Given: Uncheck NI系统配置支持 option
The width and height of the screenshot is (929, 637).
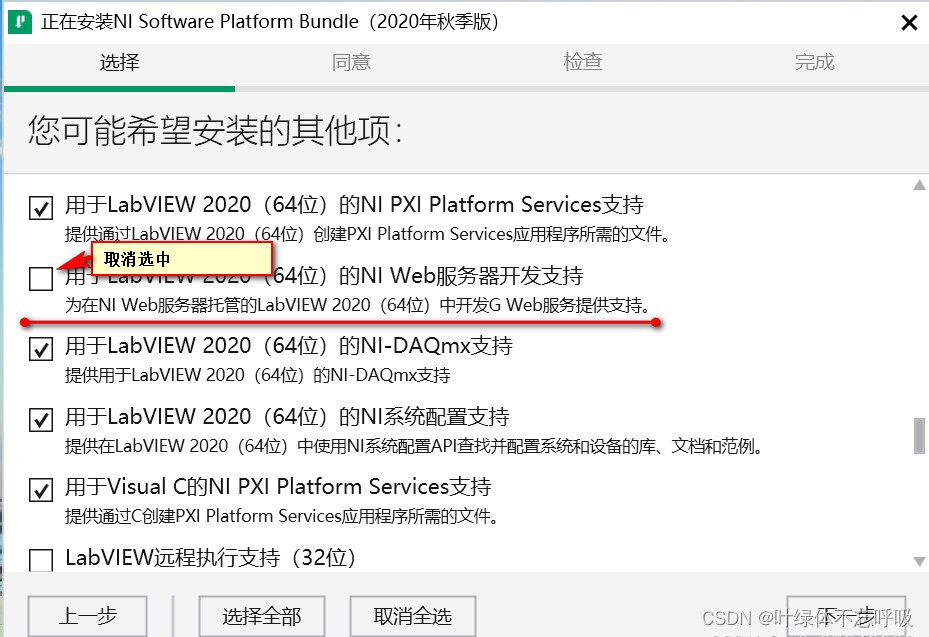Looking at the screenshot, I should tap(40, 419).
